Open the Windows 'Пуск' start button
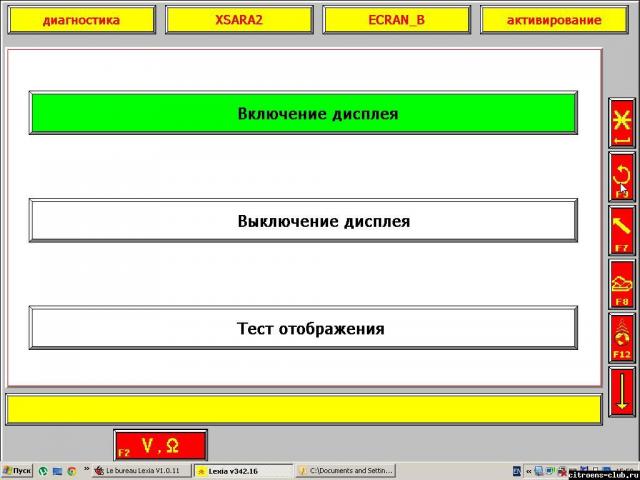Screen dimensions: 640x480 click(x=16, y=471)
